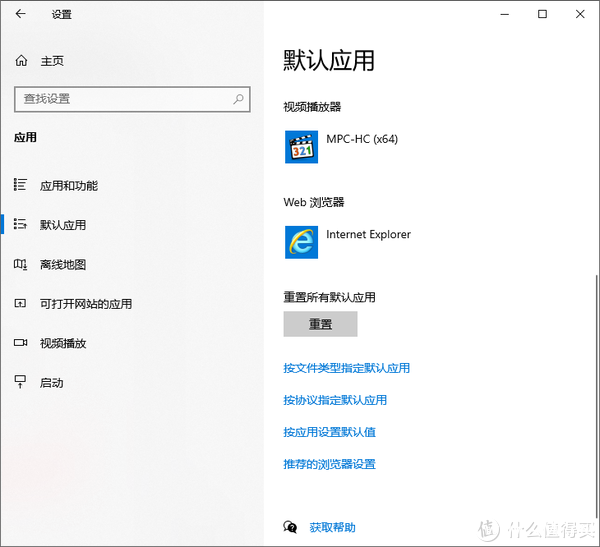The height and width of the screenshot is (547, 600).
Task: Close the 设置 window
Action: (580, 14)
